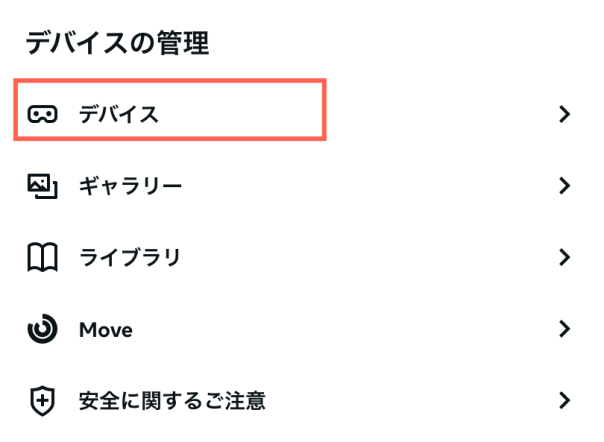
Task: Open the デバイス menu label
Action: 119,114
